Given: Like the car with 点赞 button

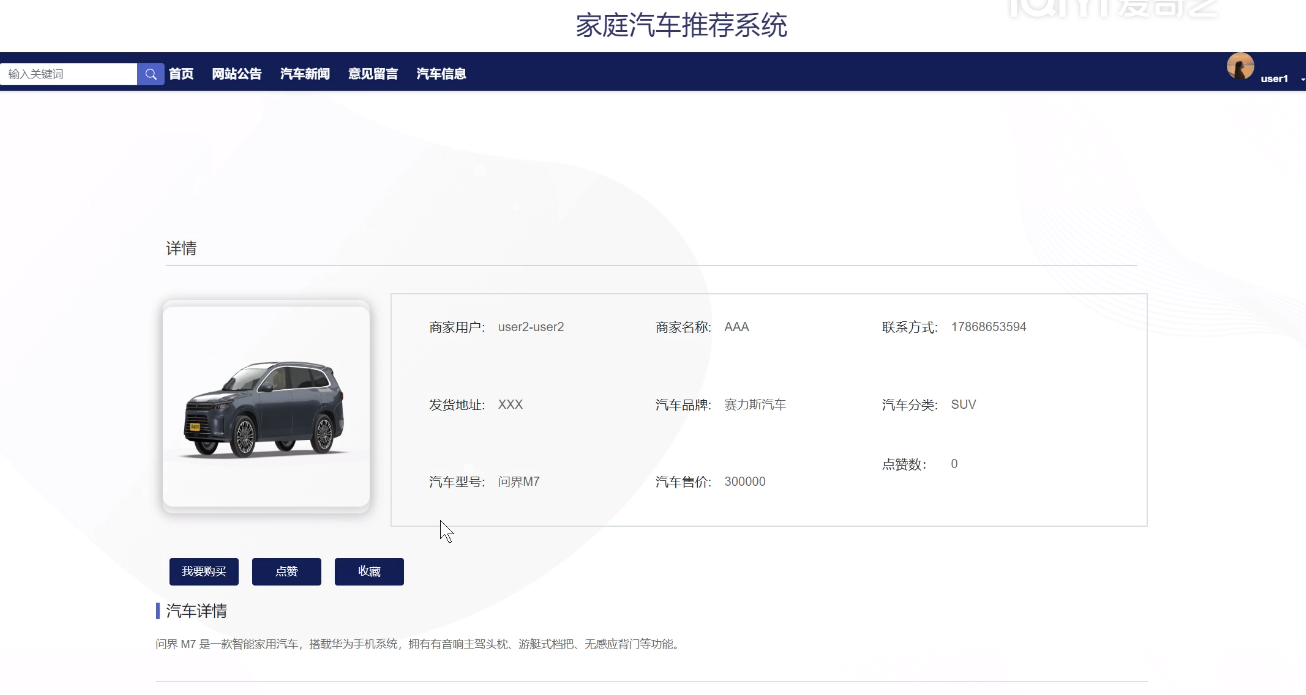Looking at the screenshot, I should pos(286,572).
